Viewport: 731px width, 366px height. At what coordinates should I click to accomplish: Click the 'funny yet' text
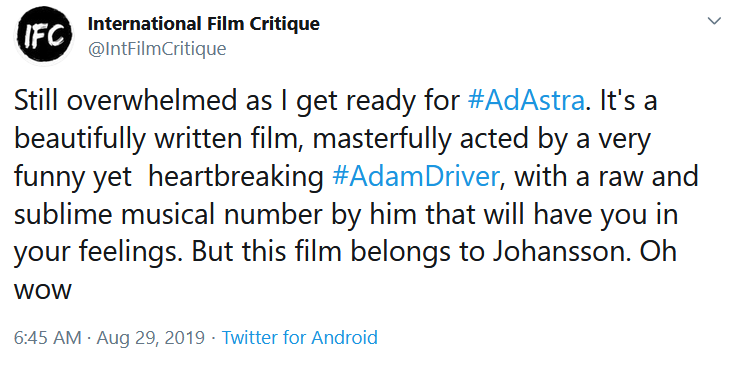[73, 178]
